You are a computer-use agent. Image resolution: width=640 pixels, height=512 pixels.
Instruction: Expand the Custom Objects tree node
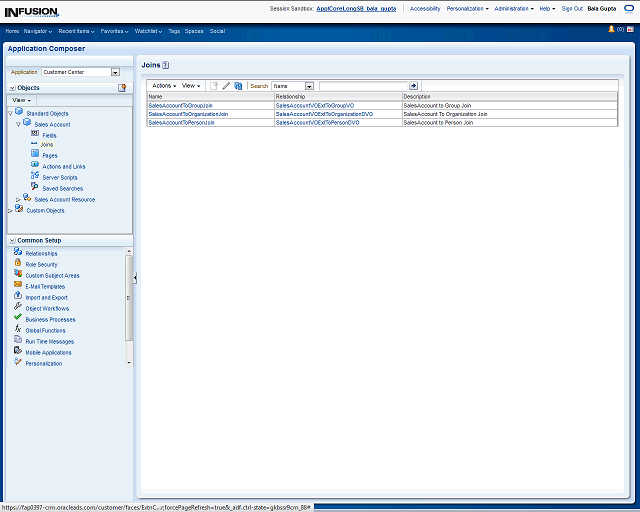pyautogui.click(x=10, y=210)
